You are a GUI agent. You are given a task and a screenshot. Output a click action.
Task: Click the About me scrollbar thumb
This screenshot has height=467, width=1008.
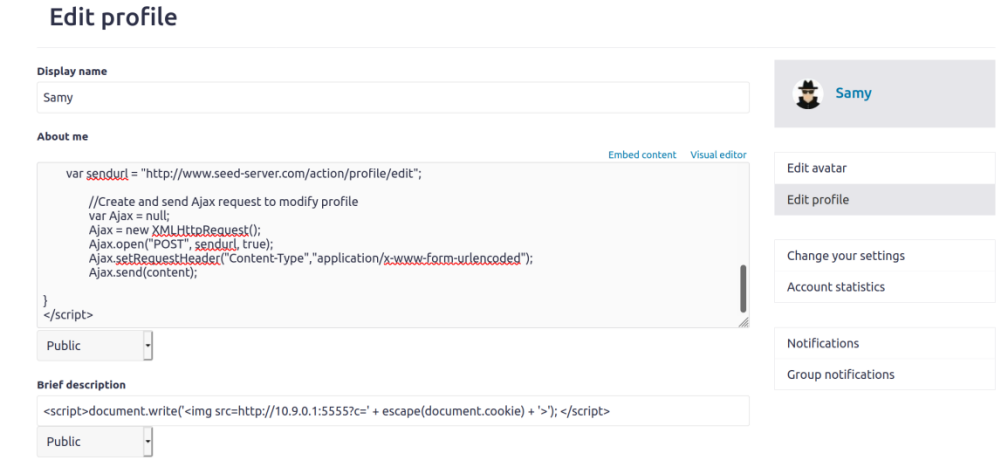(743, 289)
